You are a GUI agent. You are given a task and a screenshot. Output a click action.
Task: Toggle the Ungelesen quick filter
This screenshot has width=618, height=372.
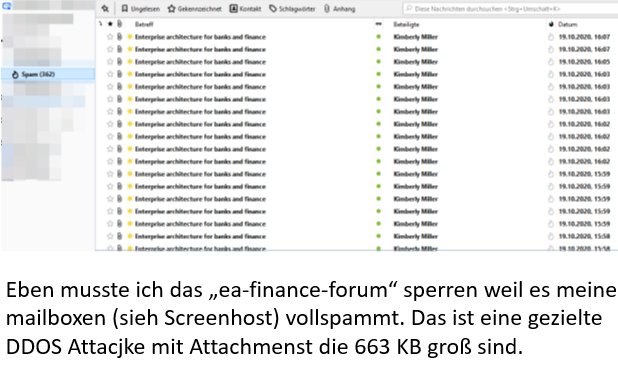[140, 9]
